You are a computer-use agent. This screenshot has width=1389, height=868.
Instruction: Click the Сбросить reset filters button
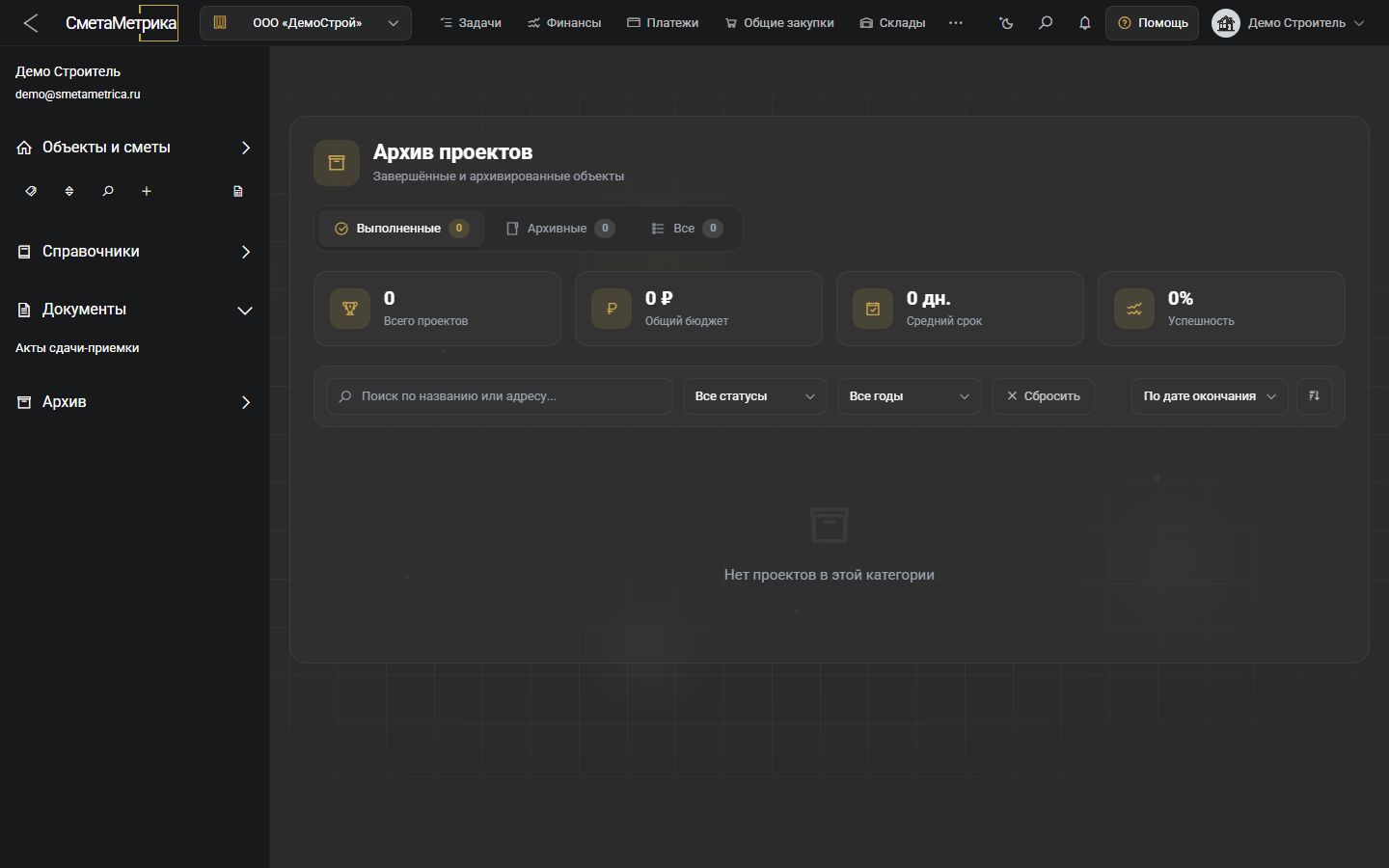[x=1043, y=396]
